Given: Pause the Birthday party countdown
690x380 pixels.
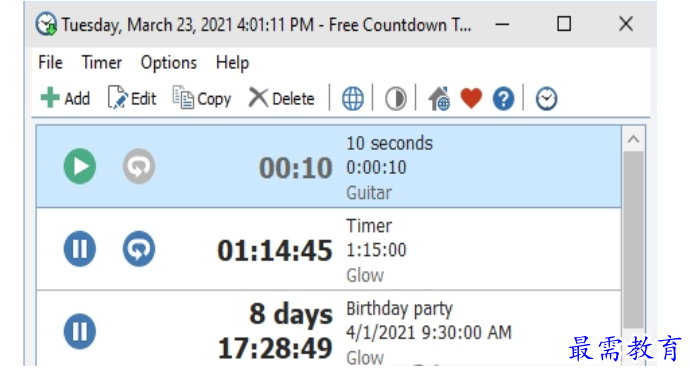Looking at the screenshot, I should [80, 331].
